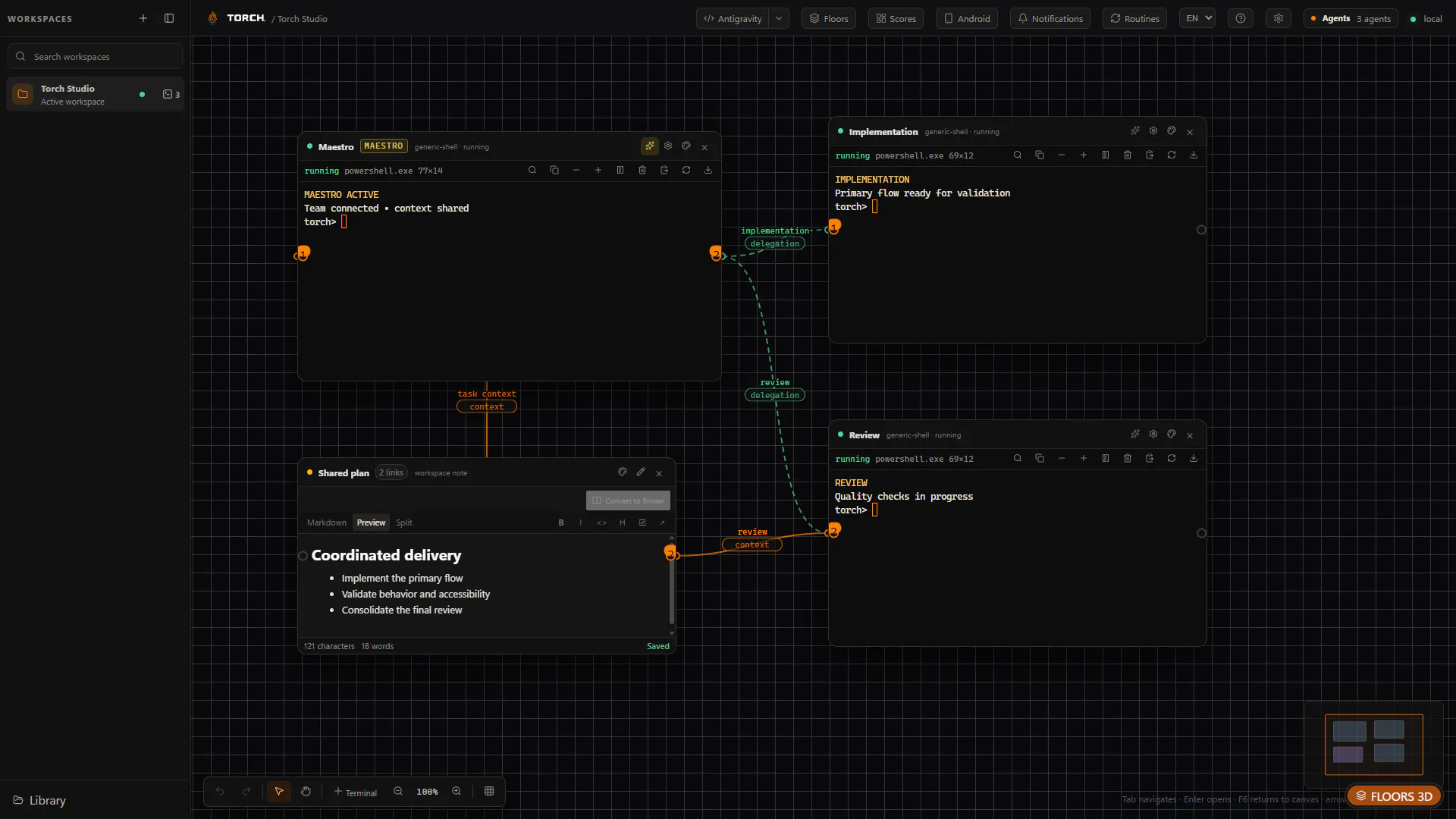Open the Routines menu
This screenshot has width=1456, height=819.
[1135, 18]
